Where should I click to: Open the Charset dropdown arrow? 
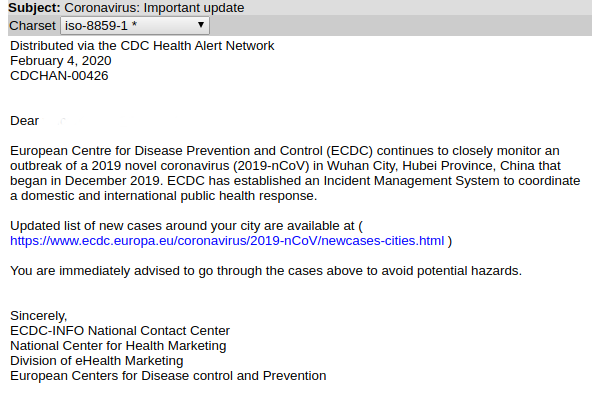tap(201, 25)
